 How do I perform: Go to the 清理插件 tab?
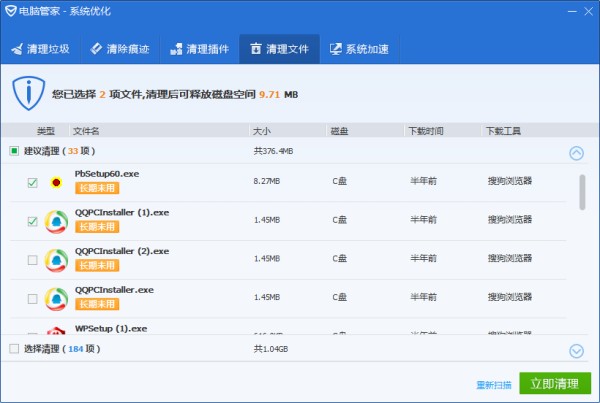199,48
